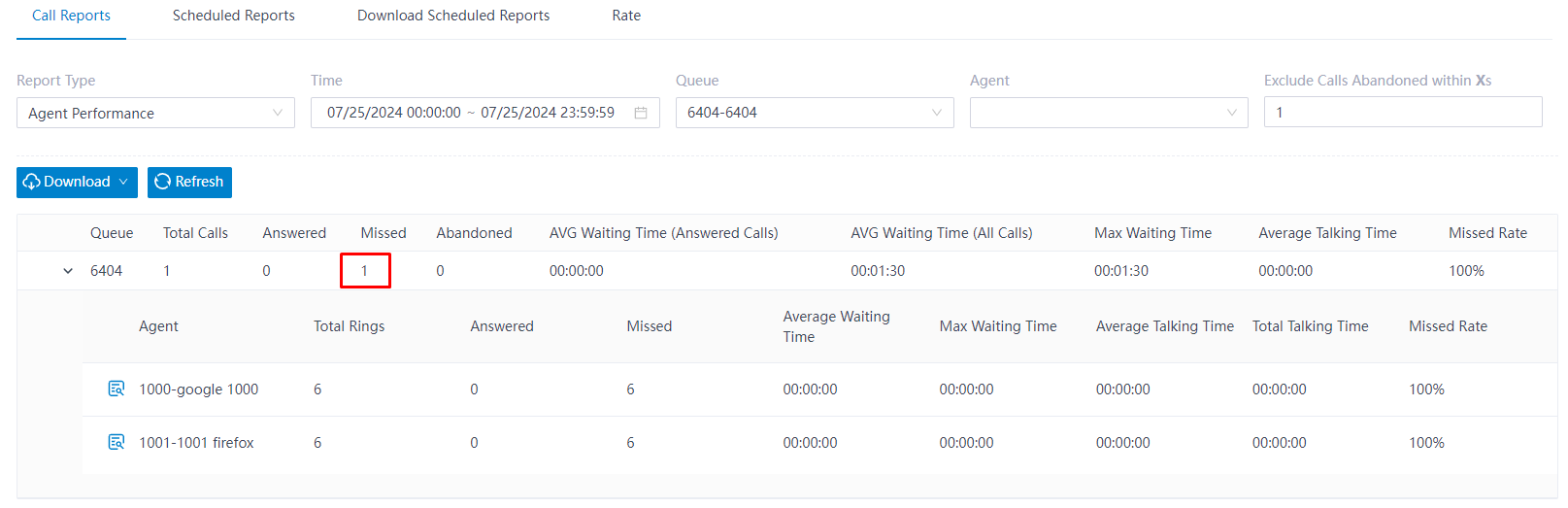1568x508 pixels.
Task: Click the Time date range field
Action: [x=485, y=113]
